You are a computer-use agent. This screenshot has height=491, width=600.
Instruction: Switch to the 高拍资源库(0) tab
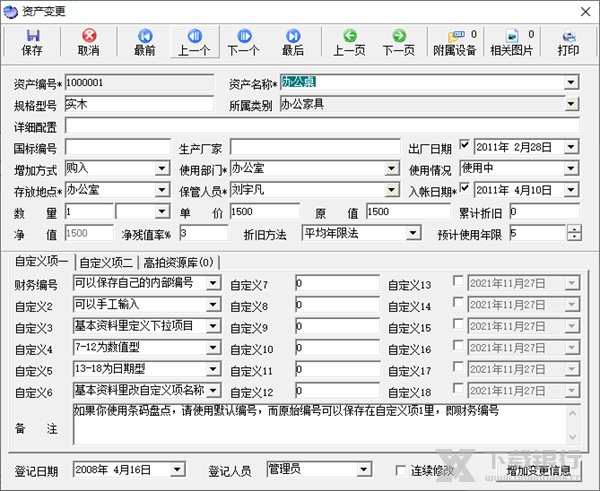(x=178, y=263)
